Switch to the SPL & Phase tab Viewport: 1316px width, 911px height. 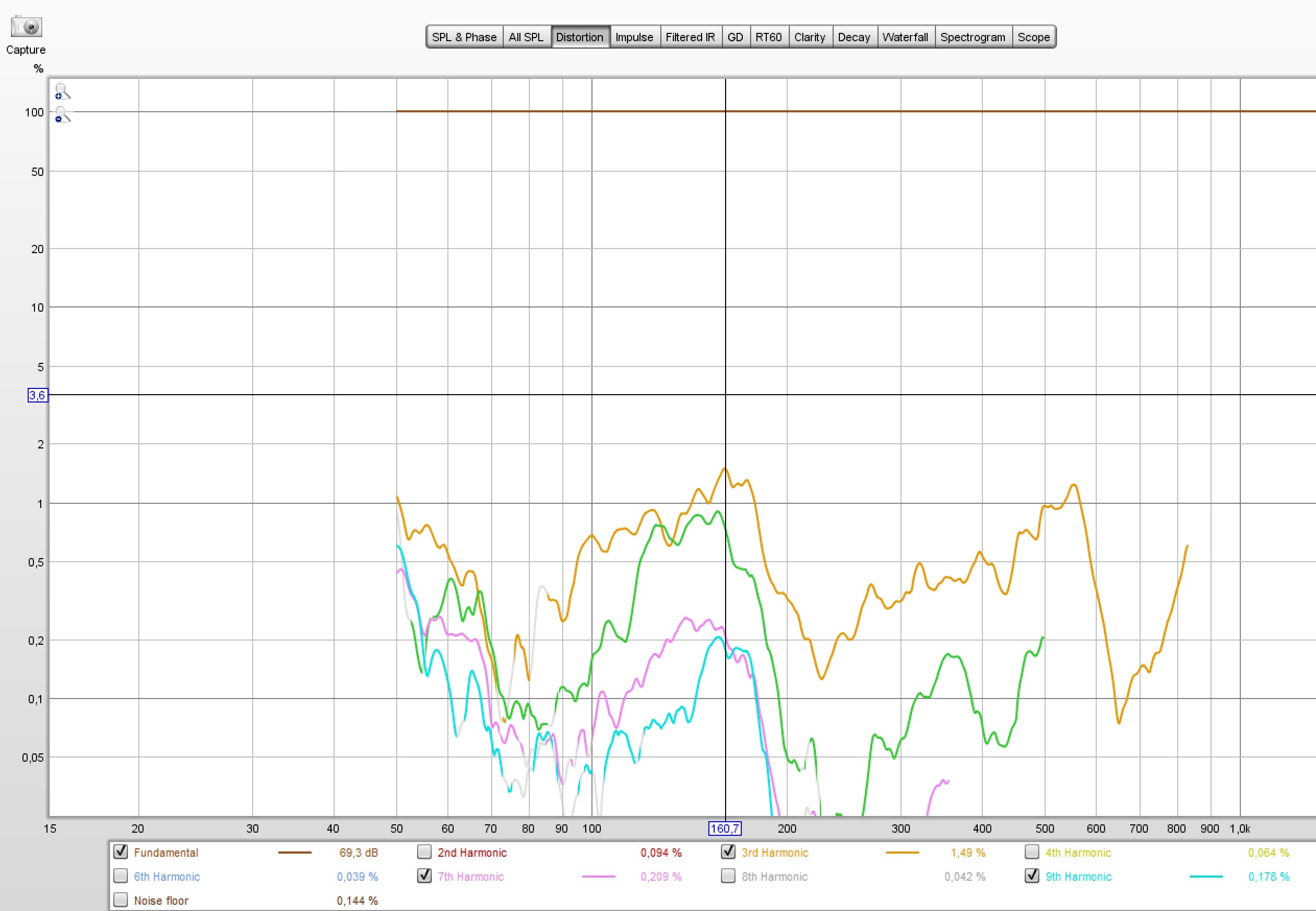pos(464,37)
